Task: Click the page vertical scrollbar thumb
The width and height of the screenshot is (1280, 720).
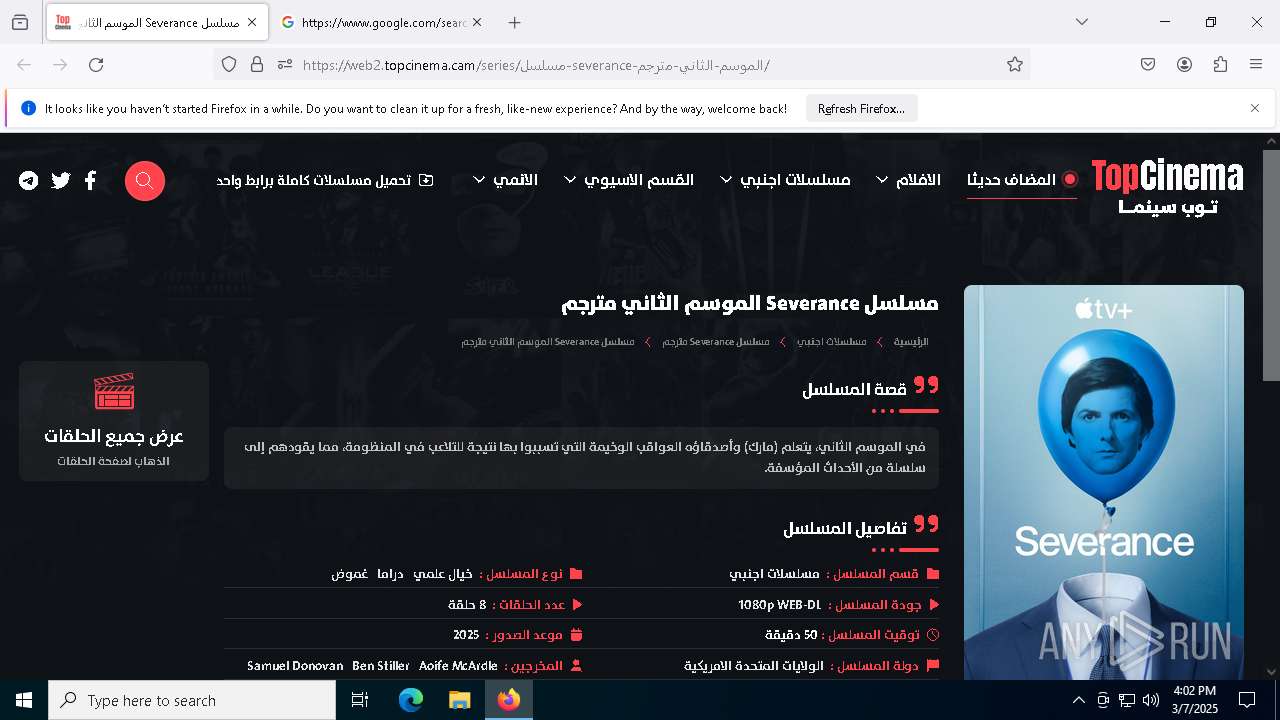Action: [x=1271, y=265]
